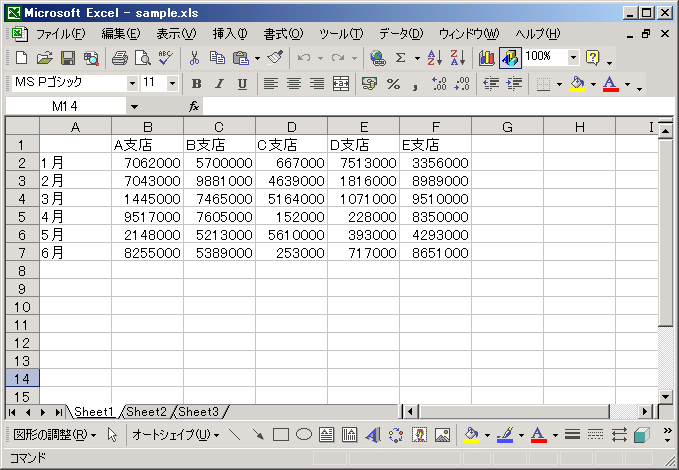
Task: Click the Microsoft Excel Help icon
Action: (592, 58)
